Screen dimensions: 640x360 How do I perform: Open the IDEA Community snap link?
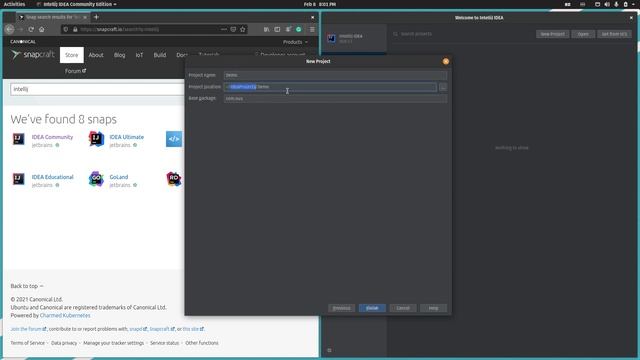click(52, 137)
